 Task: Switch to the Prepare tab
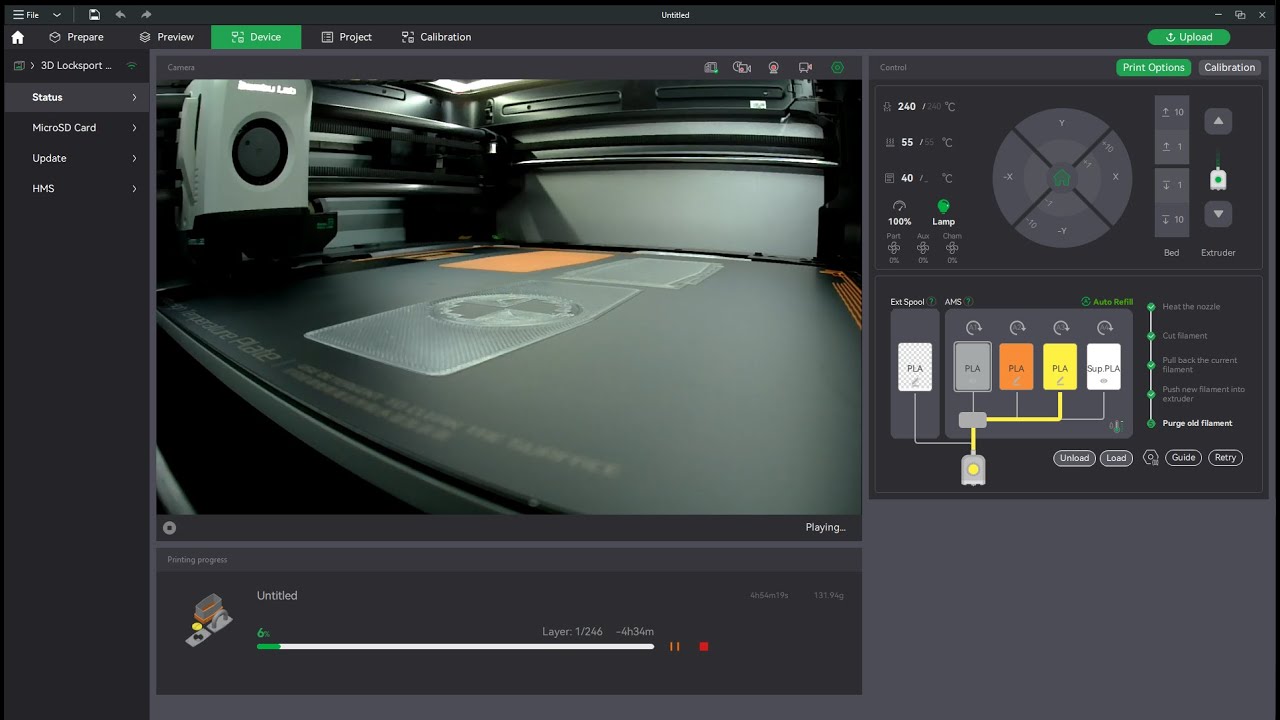(76, 37)
